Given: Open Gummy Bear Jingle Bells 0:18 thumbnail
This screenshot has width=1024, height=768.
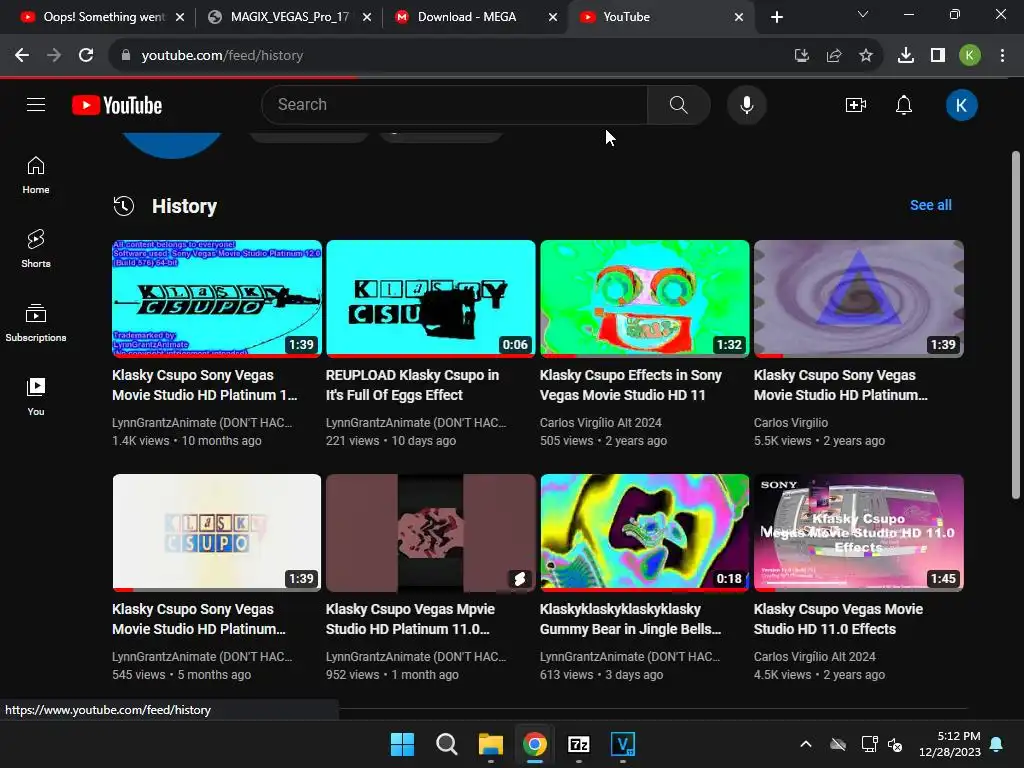Looking at the screenshot, I should [x=645, y=532].
